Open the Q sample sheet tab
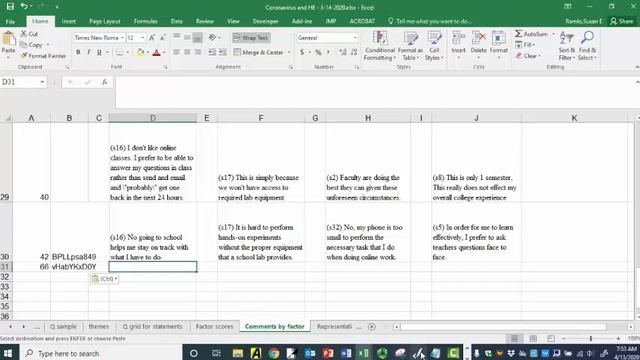 point(63,327)
